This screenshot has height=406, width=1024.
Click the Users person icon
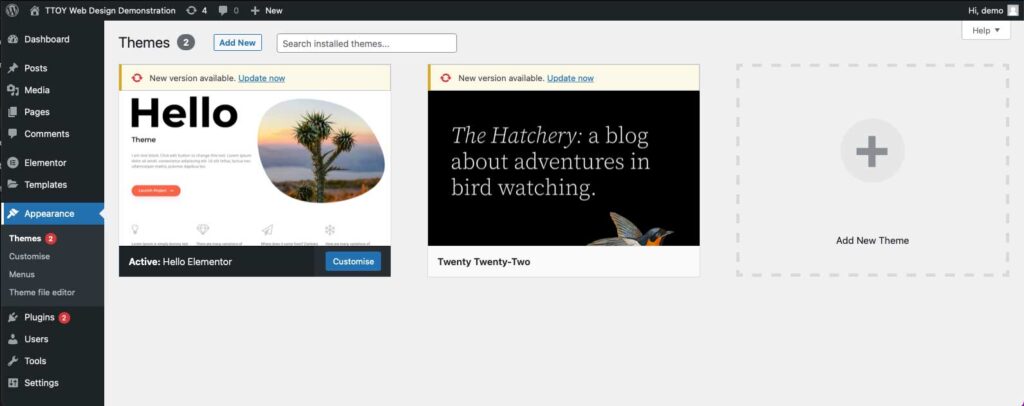click(12, 339)
